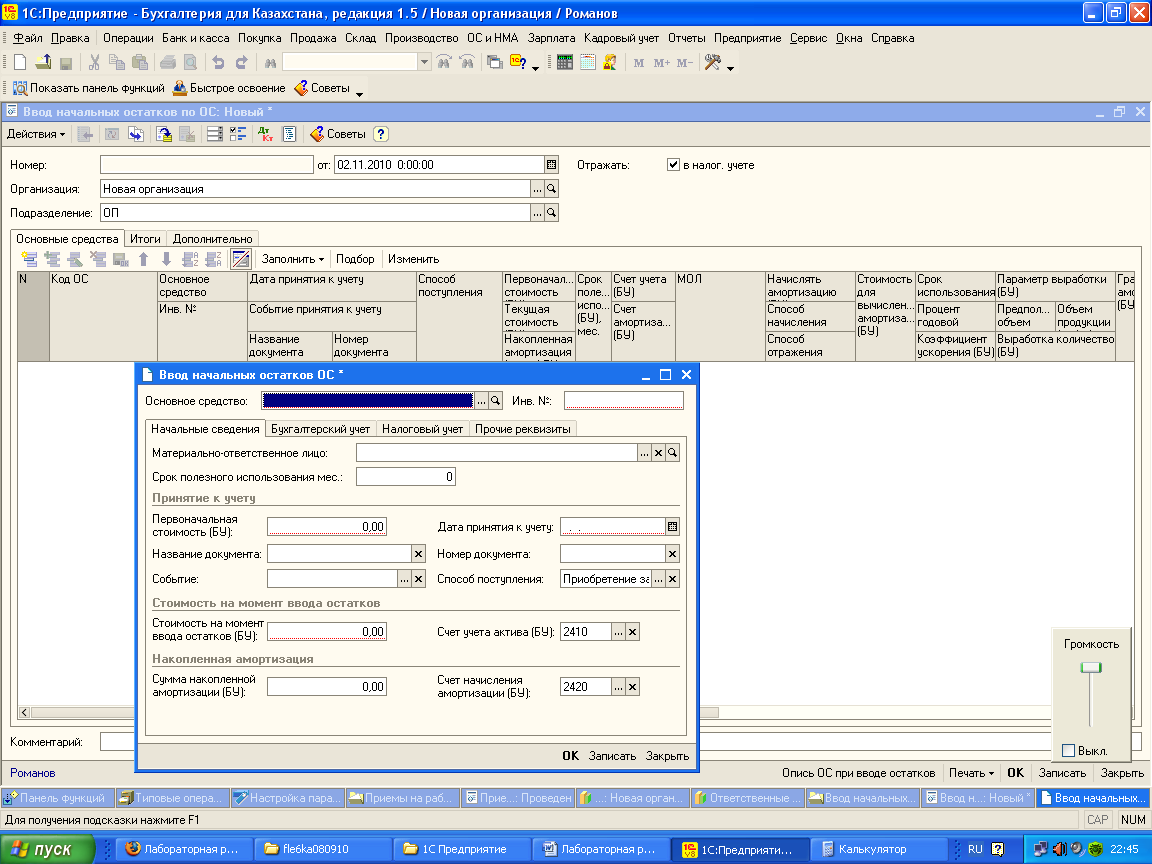Viewport: 1152px width, 864px height.
Task: Click the 1C help question icon
Action: point(518,63)
